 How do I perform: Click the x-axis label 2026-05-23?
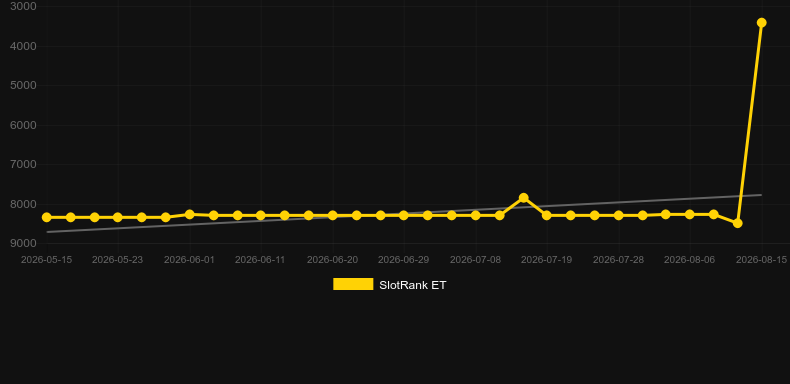pos(117,260)
